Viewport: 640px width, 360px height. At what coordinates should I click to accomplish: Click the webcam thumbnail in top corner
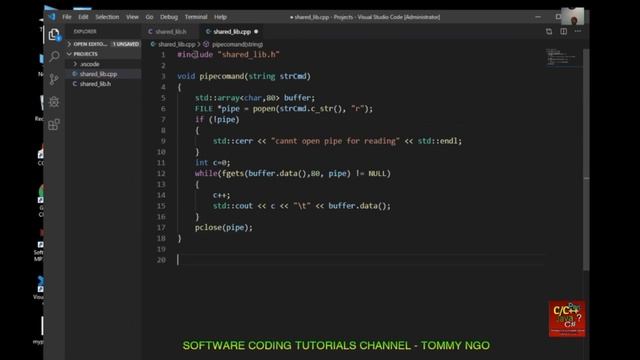click(573, 16)
